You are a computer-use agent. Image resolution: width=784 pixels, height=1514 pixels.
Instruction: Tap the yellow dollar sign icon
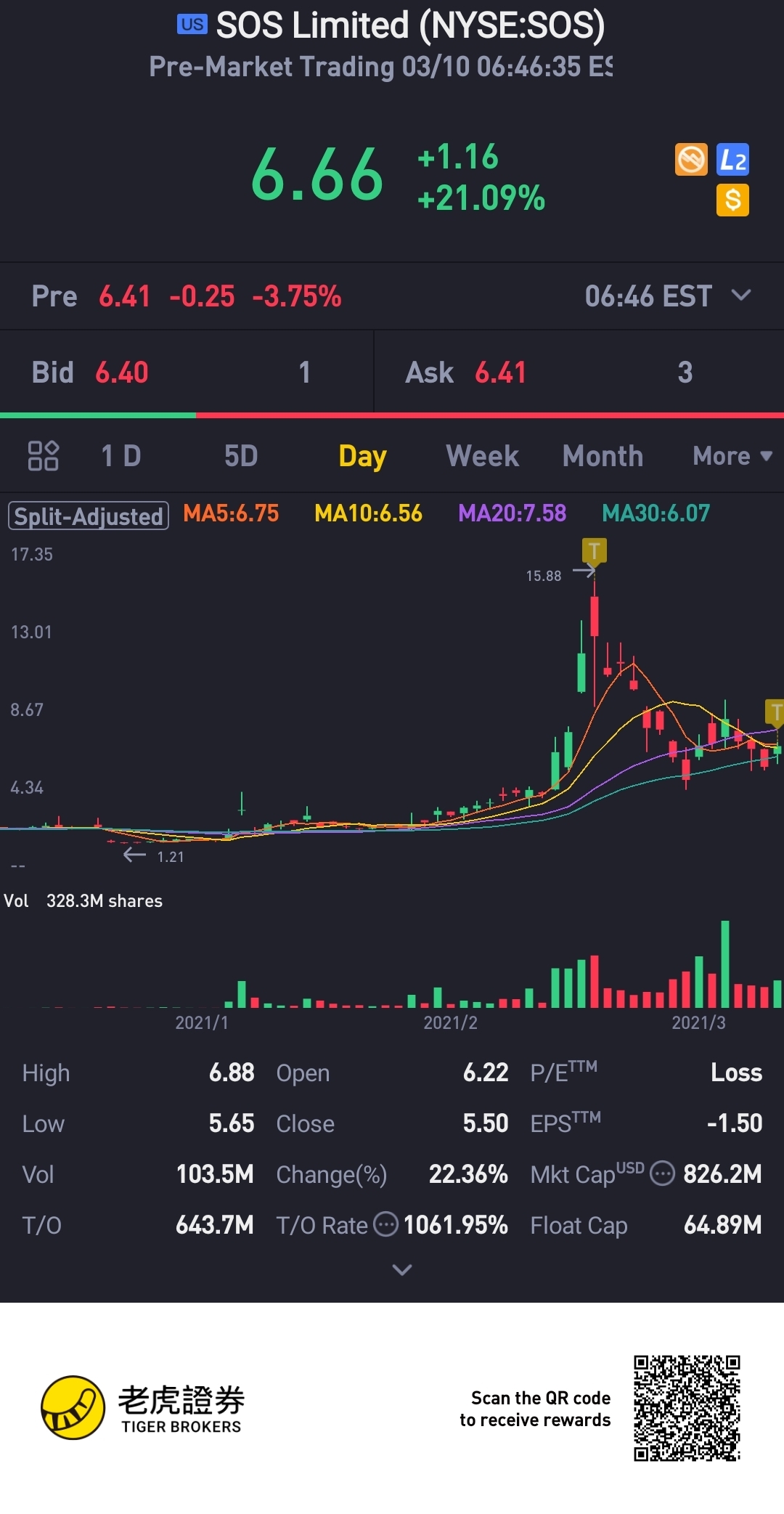click(733, 200)
